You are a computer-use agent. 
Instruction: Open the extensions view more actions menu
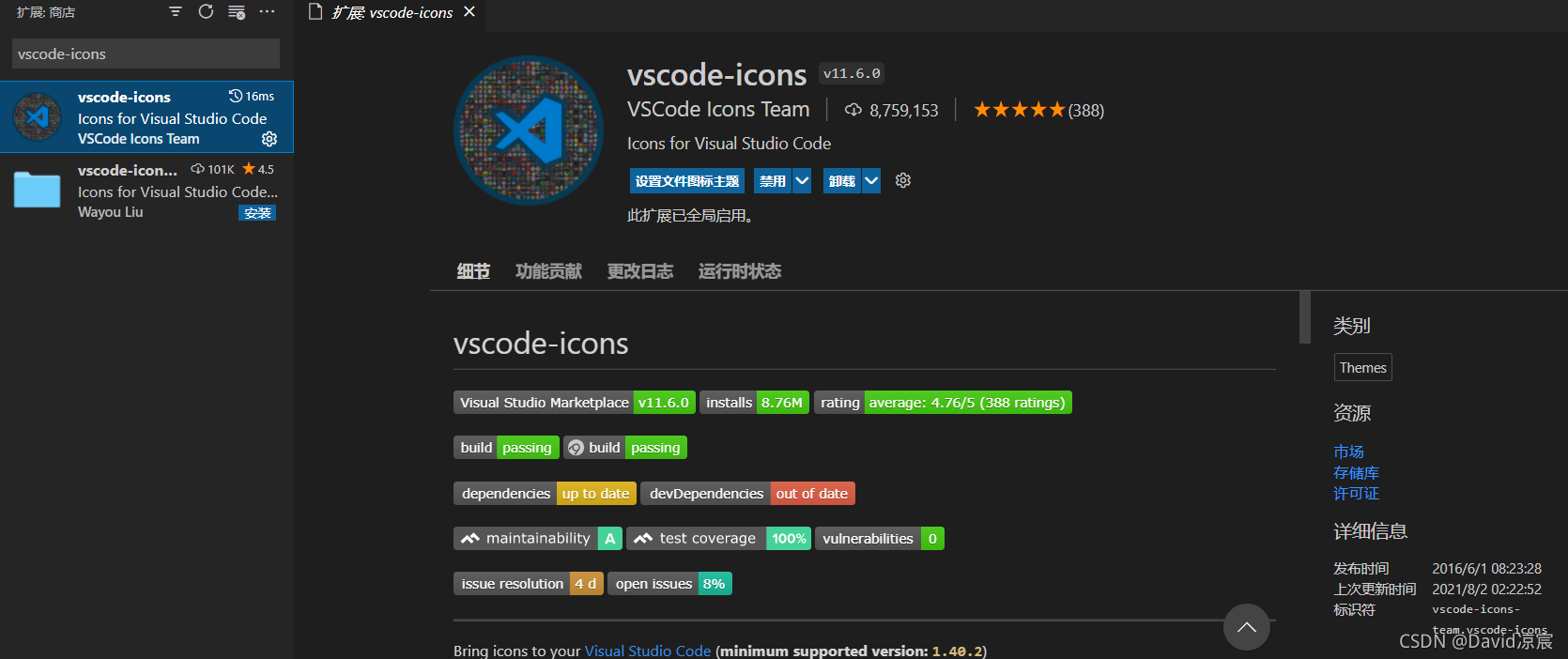[x=268, y=11]
